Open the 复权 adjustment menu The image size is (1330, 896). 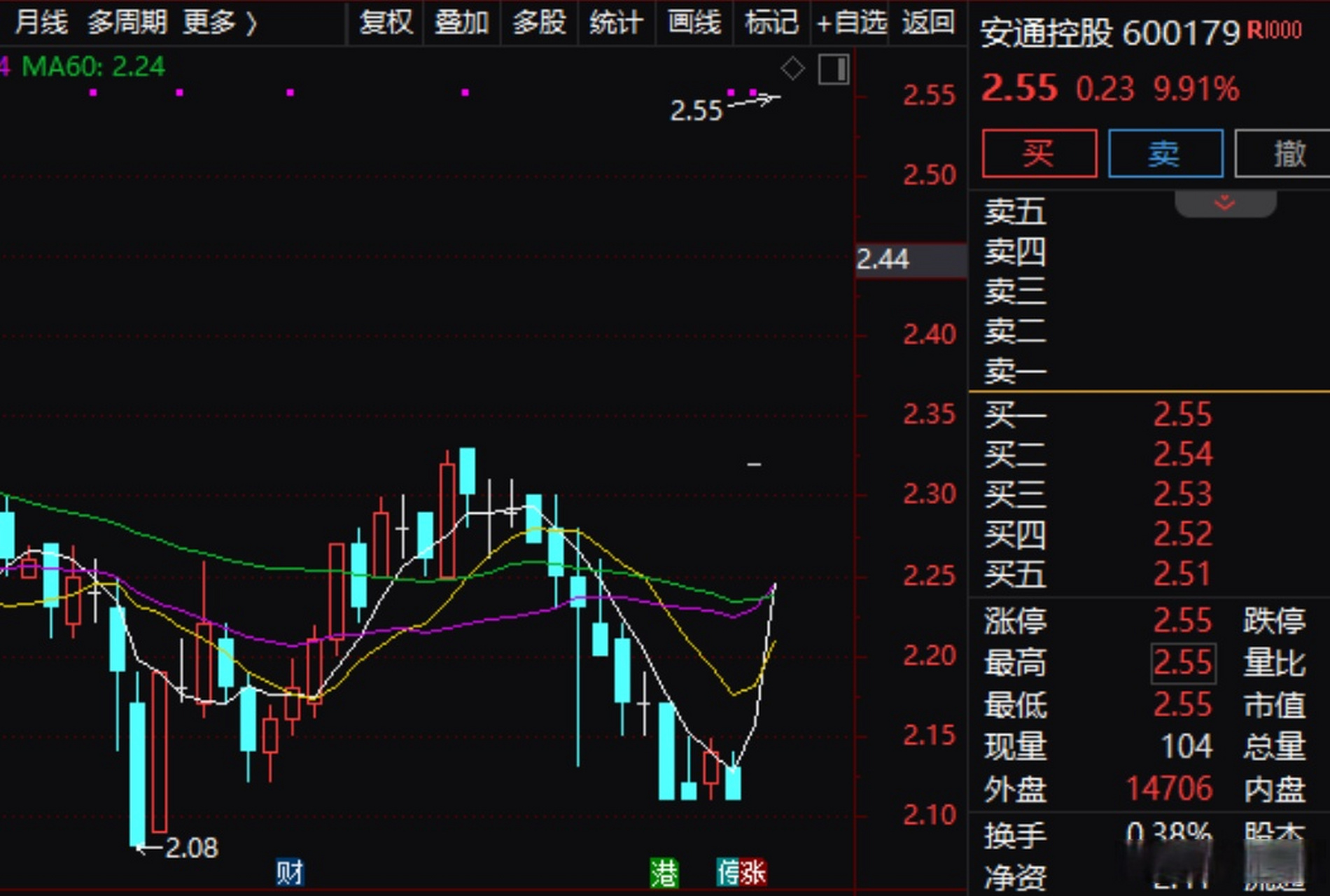tap(386, 22)
